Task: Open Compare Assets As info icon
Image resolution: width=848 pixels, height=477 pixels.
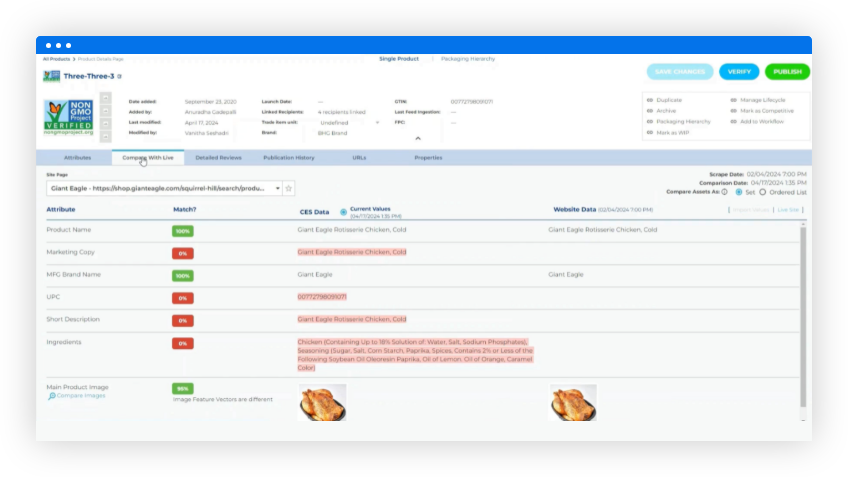Action: (725, 192)
